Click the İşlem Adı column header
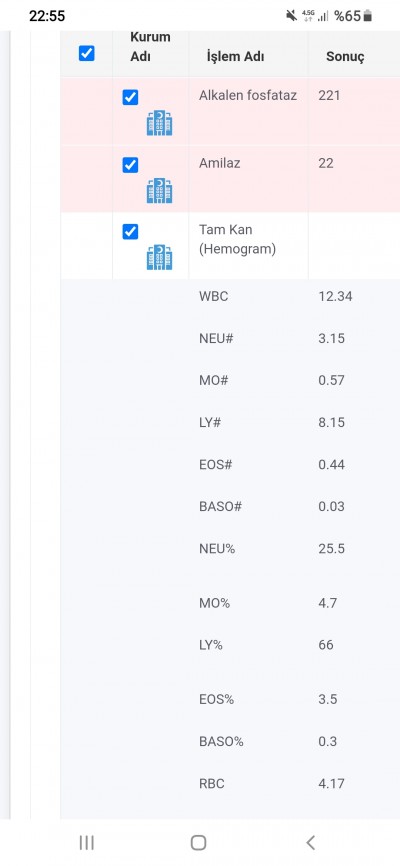Image resolution: width=400 pixels, height=866 pixels. [x=235, y=56]
